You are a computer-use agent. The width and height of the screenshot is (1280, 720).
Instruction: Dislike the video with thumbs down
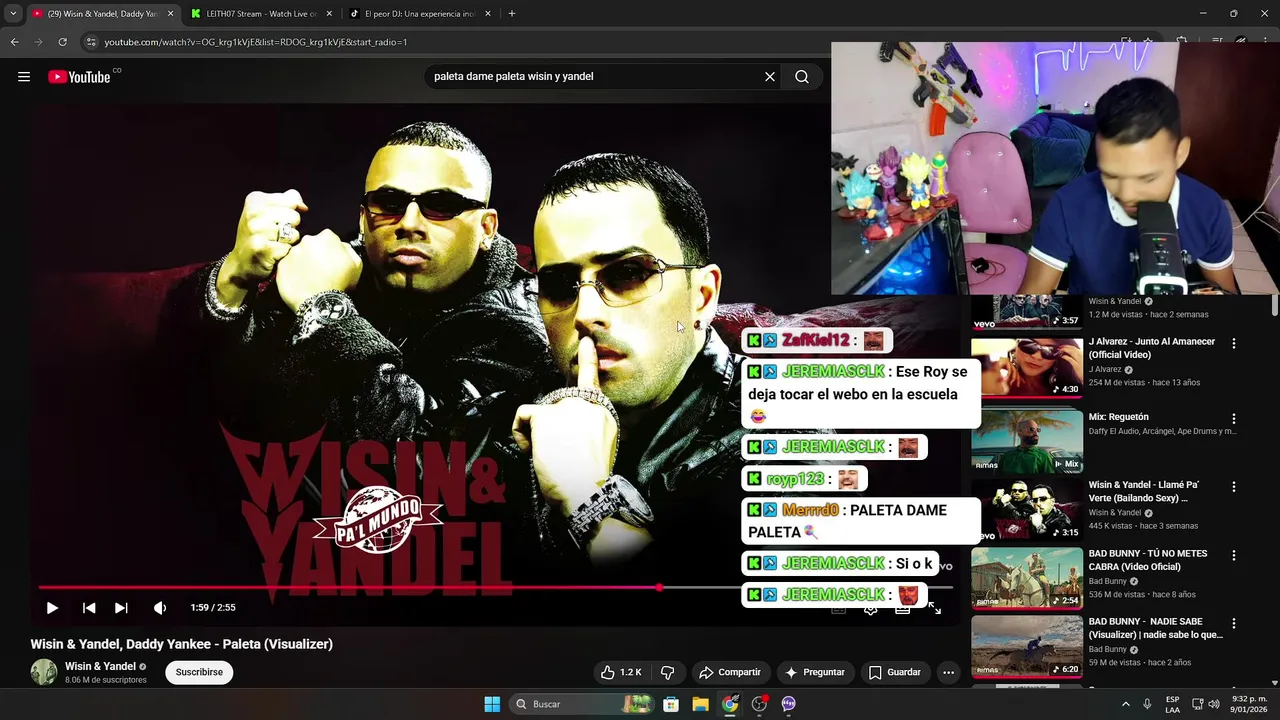[x=667, y=672]
